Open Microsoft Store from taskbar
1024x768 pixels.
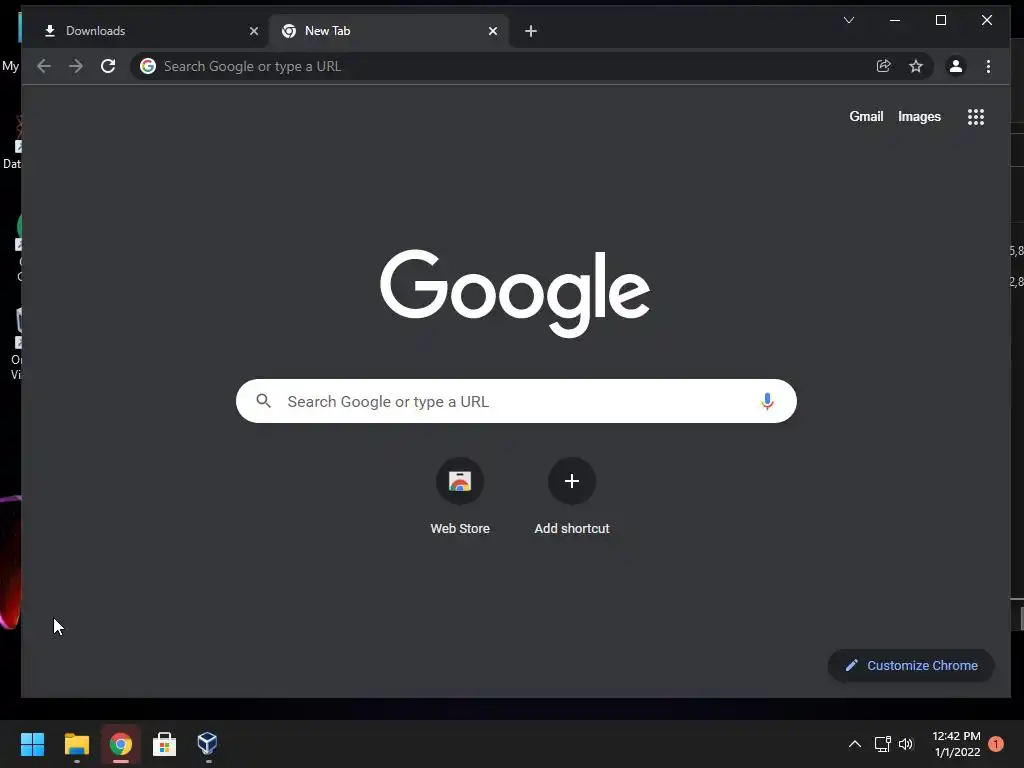click(164, 744)
